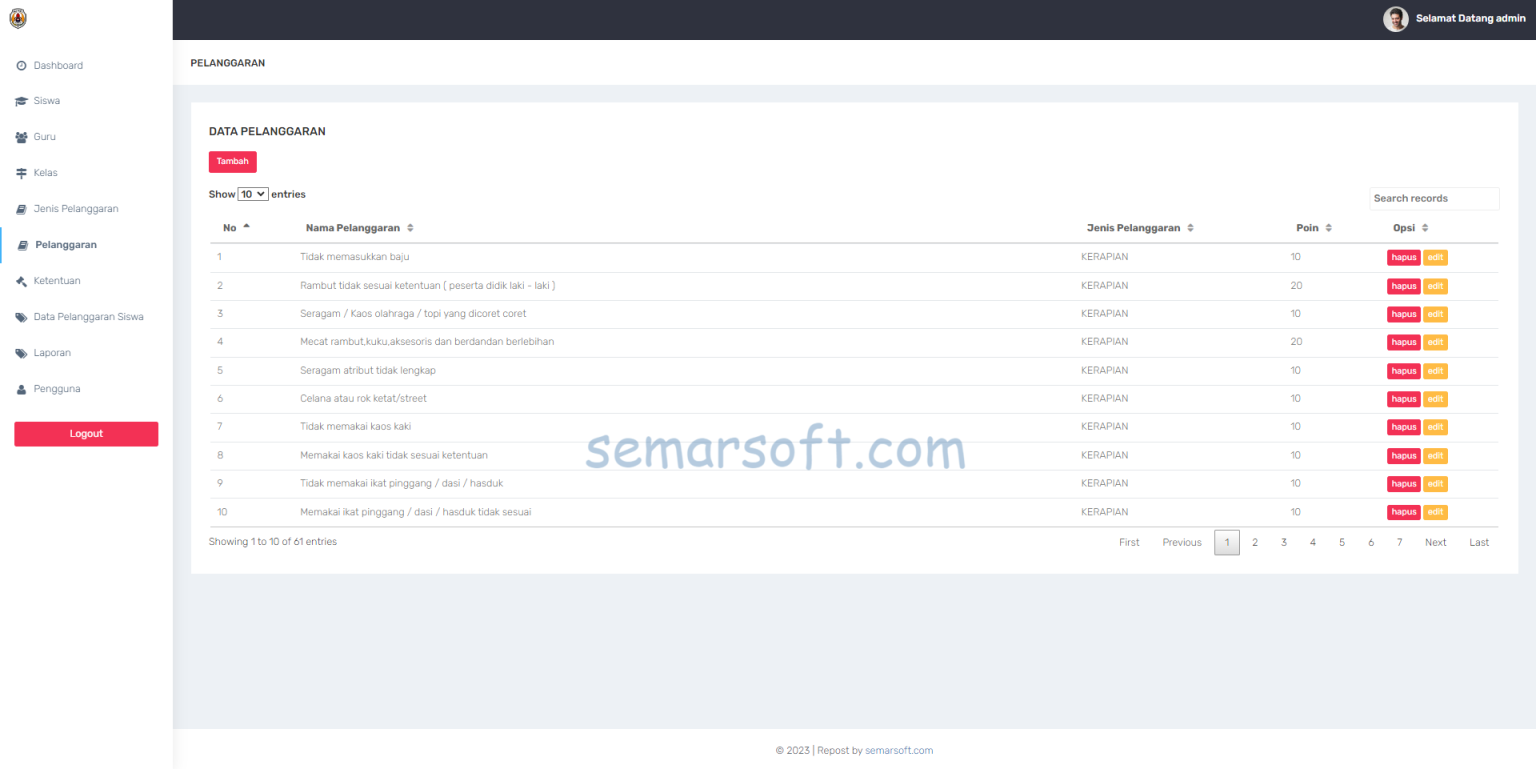
Task: Click the admin avatar in the top bar
Action: click(1396, 18)
